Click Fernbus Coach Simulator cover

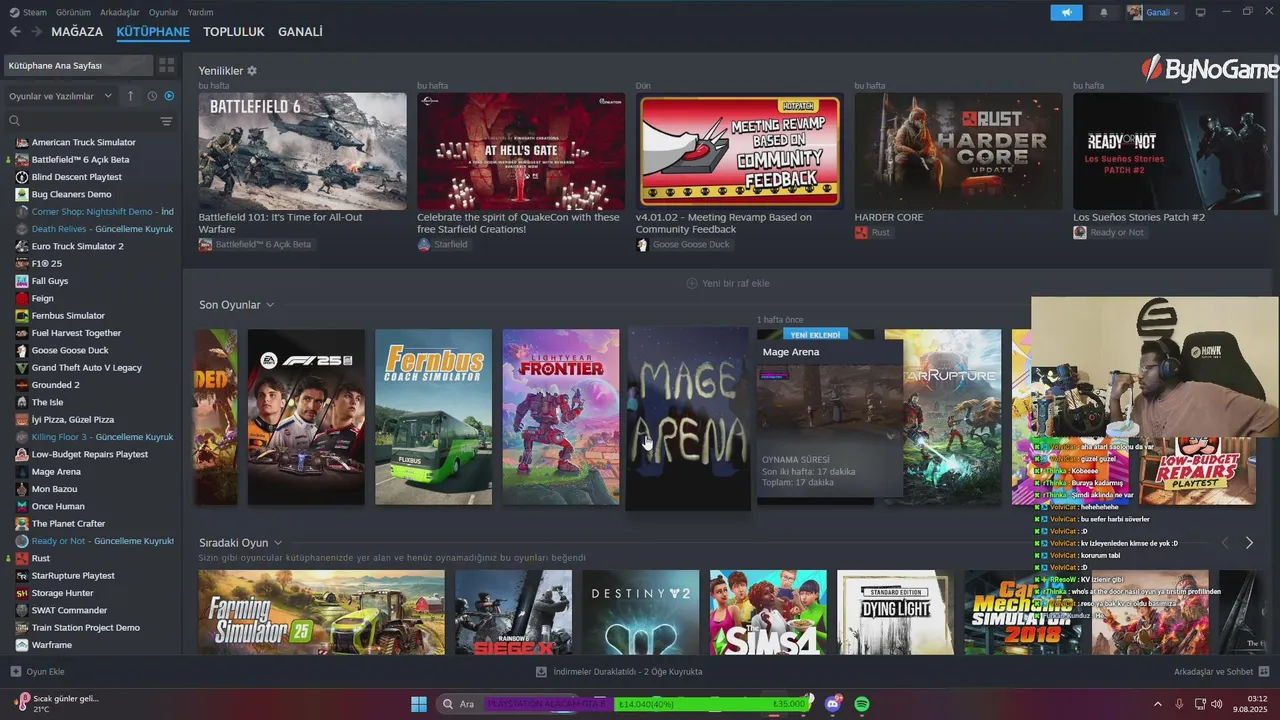433,417
